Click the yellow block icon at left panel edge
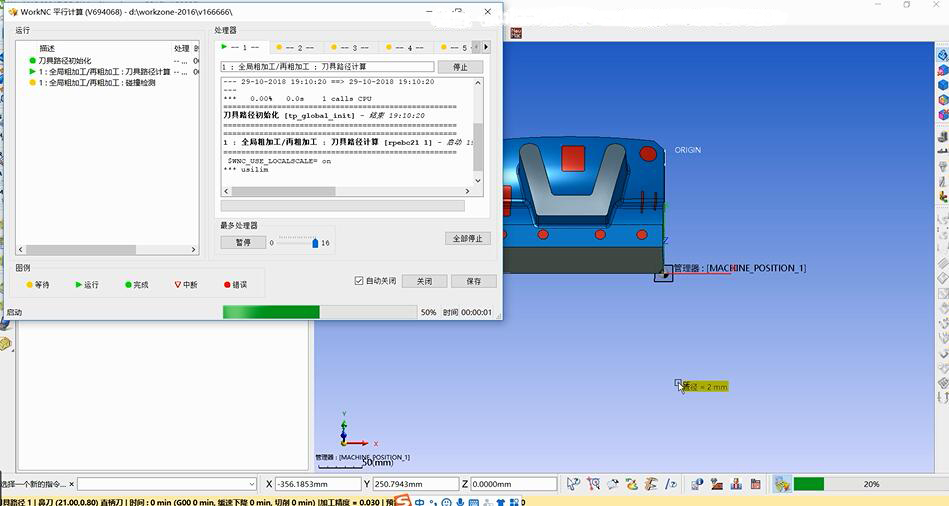 coord(5,343)
